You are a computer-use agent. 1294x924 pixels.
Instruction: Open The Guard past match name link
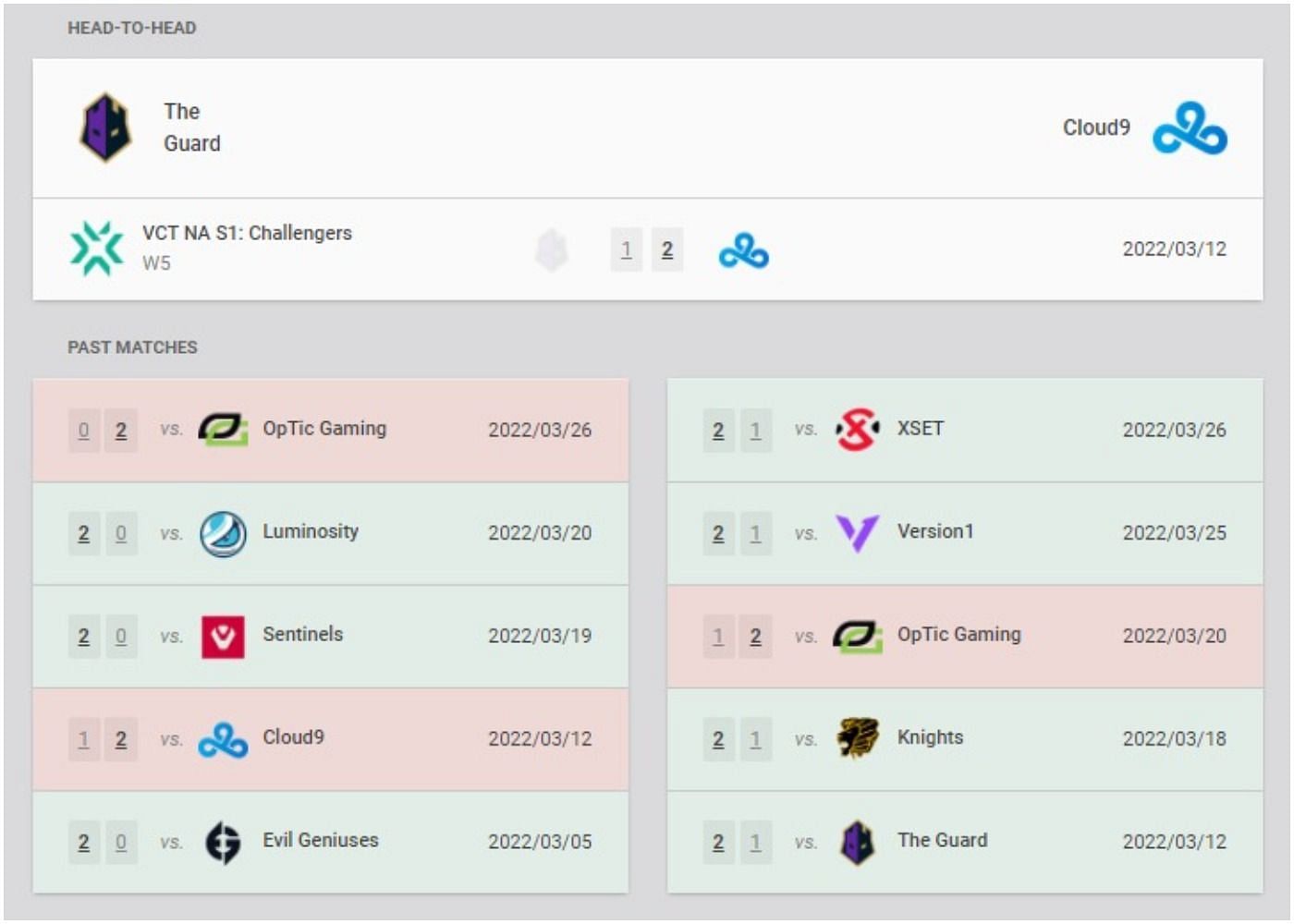click(x=942, y=840)
